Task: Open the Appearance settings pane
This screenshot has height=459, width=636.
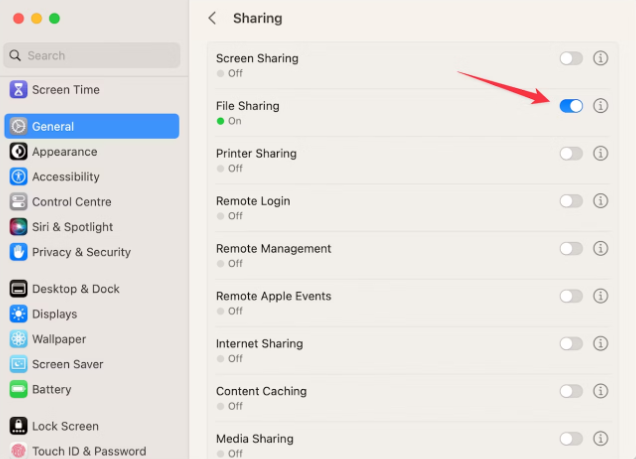Action: (92, 152)
